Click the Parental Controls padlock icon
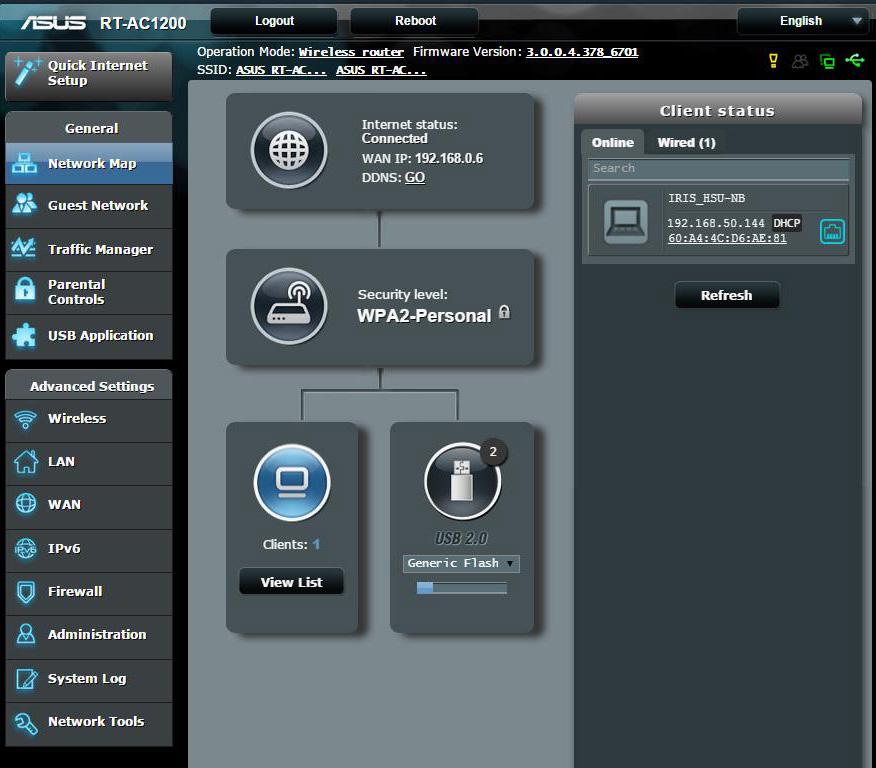 click(x=25, y=289)
